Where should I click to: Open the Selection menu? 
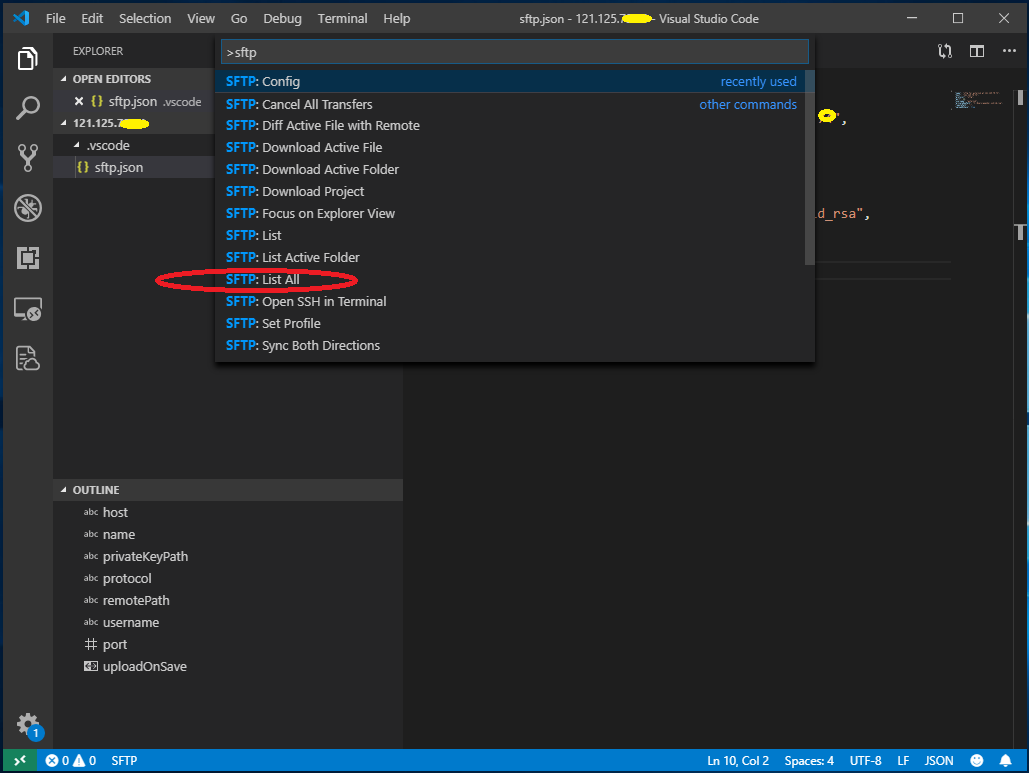[x=145, y=18]
